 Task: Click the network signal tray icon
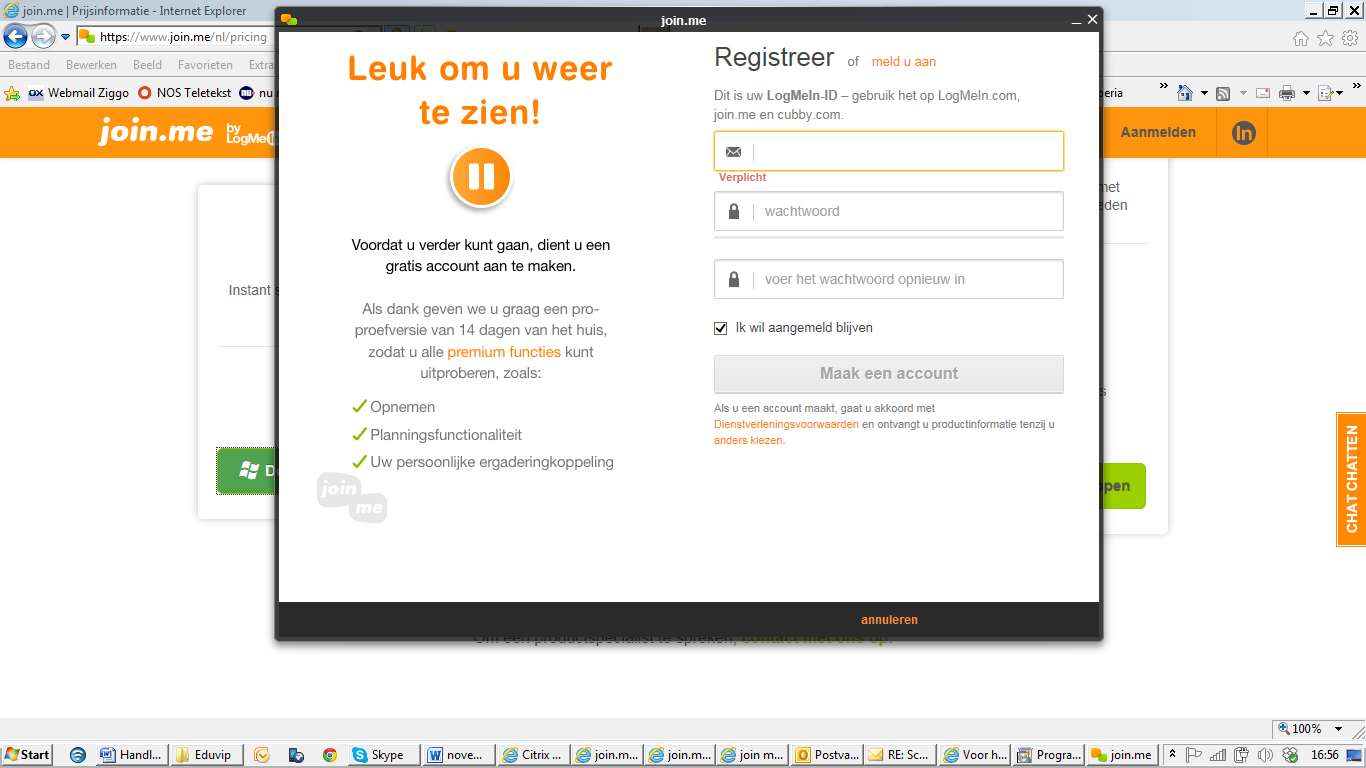[x=1218, y=755]
